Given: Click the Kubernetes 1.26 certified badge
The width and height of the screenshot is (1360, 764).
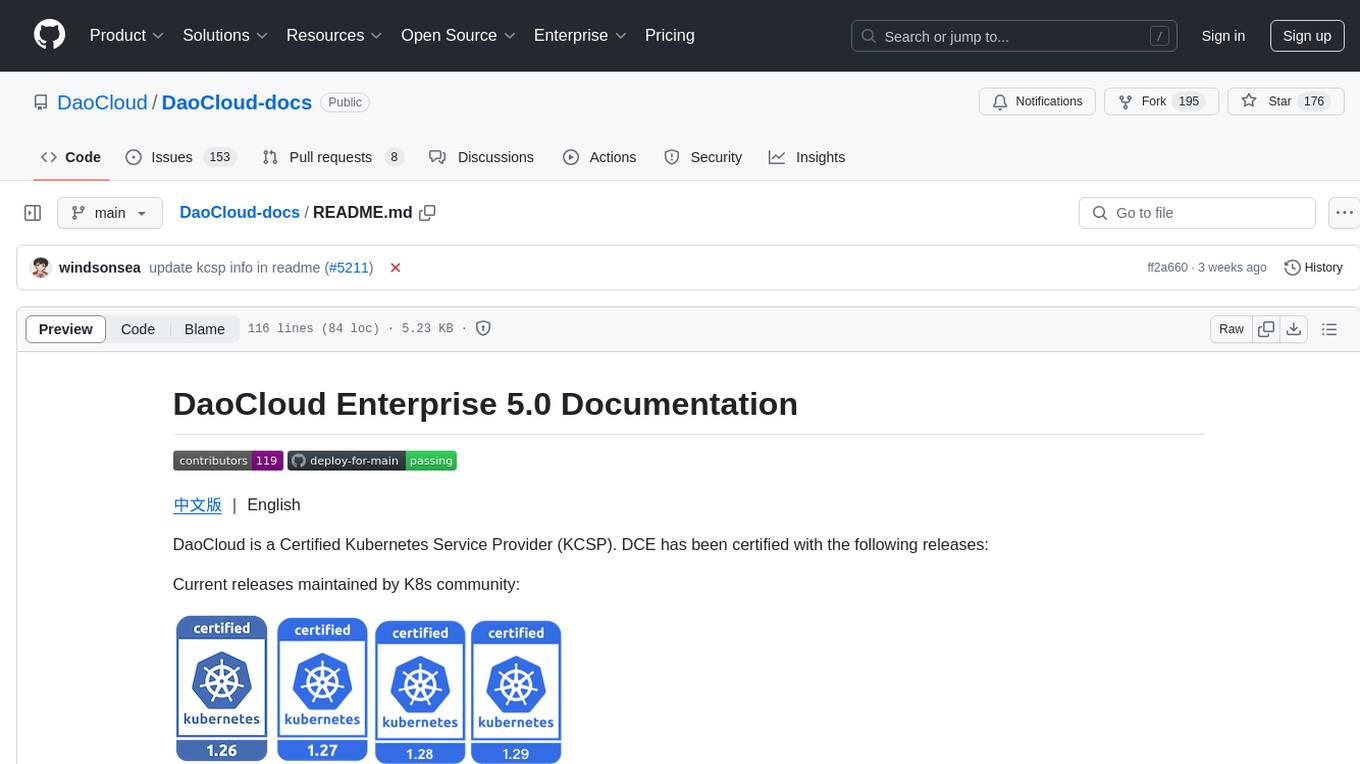Looking at the screenshot, I should point(222,688).
